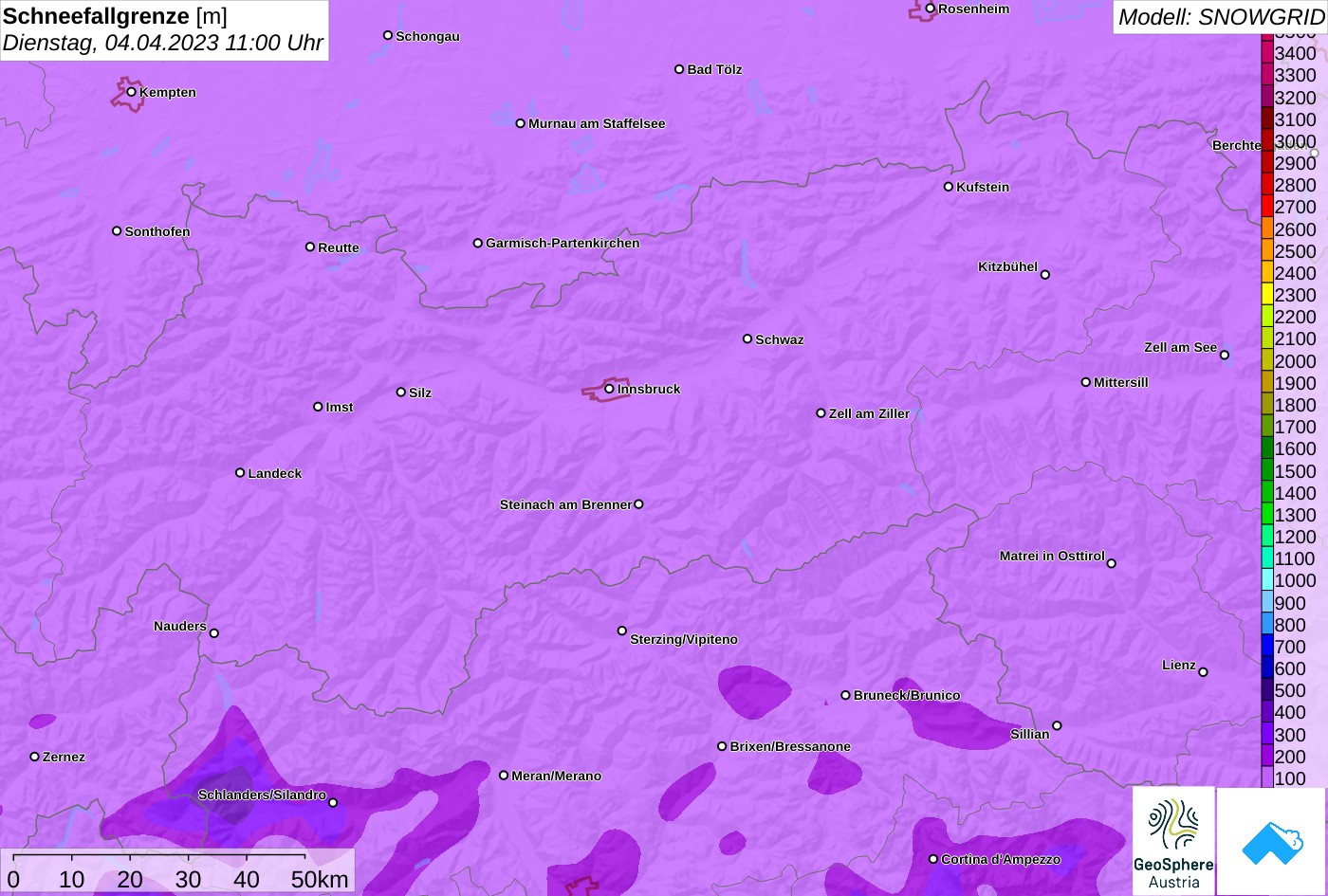Select the Matrei in Osttirol marker
Viewport: 1328px width, 896px height.
[x=1112, y=563]
